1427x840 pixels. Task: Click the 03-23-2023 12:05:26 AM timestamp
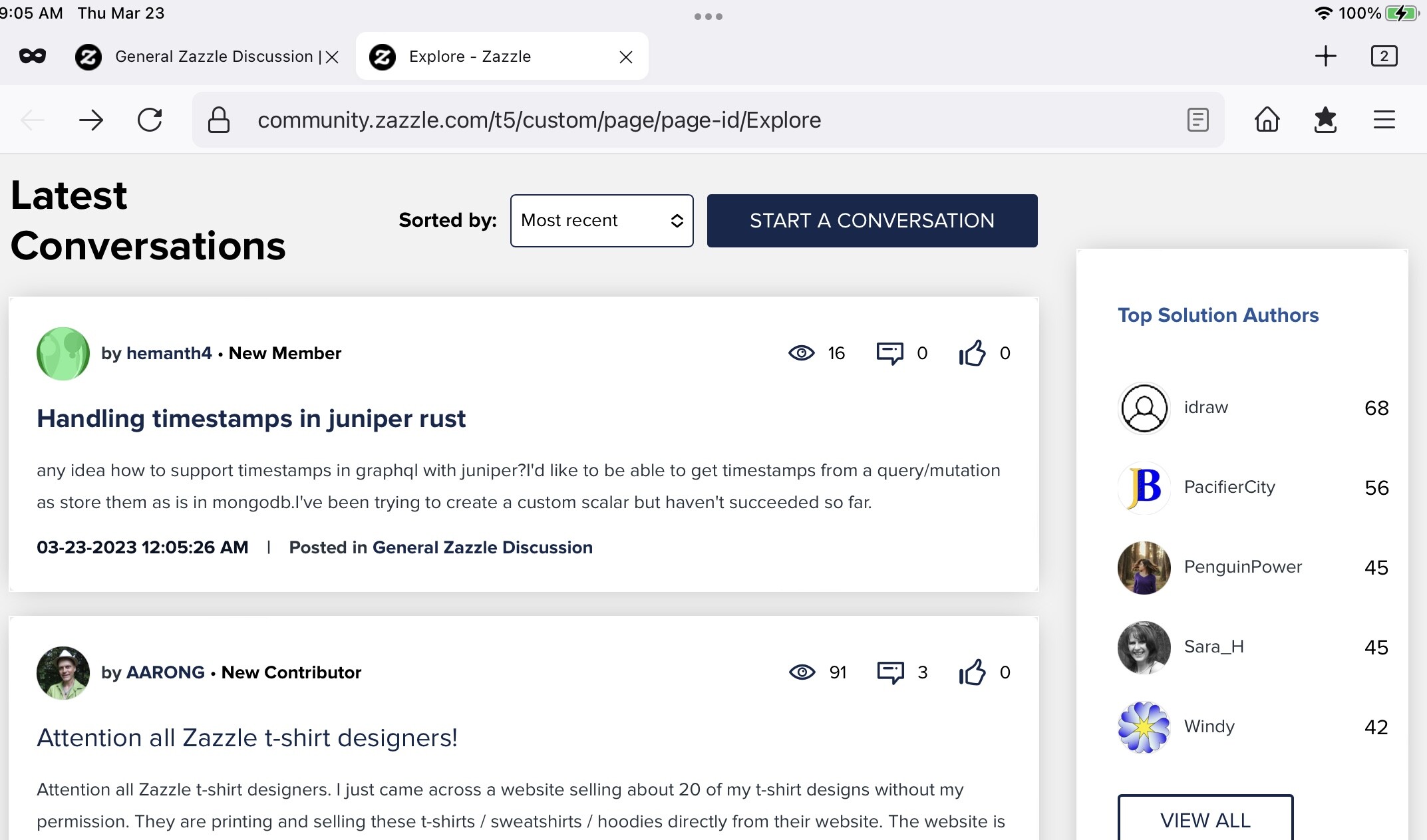point(142,547)
